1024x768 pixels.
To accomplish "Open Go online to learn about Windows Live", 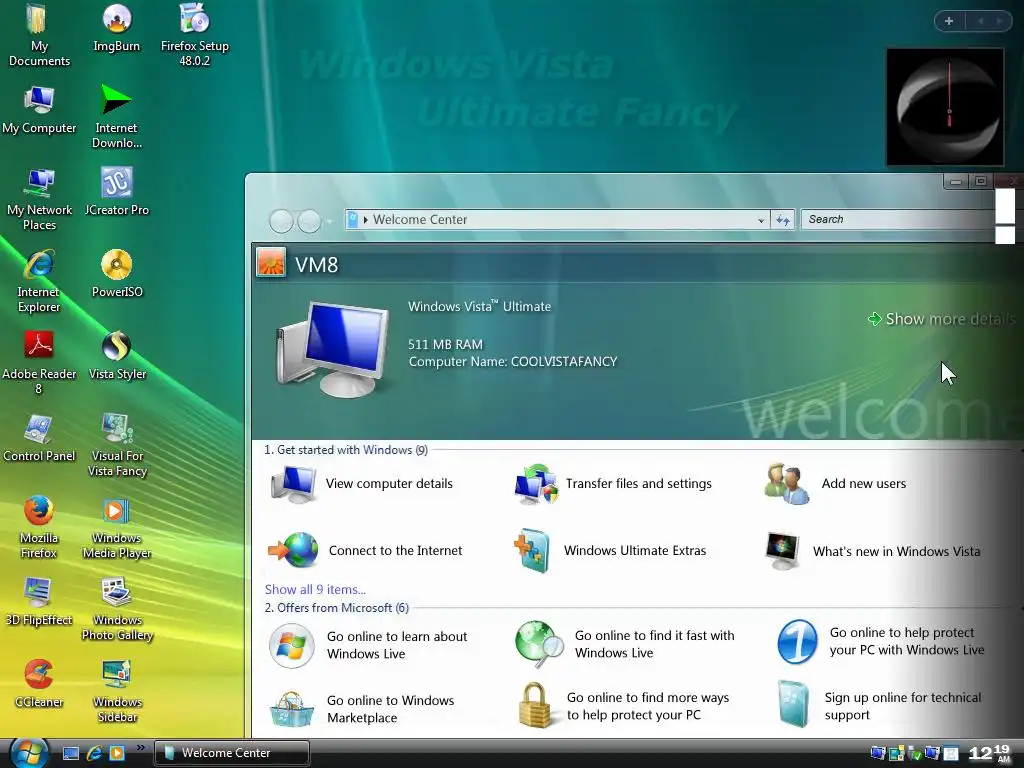I will [368, 645].
